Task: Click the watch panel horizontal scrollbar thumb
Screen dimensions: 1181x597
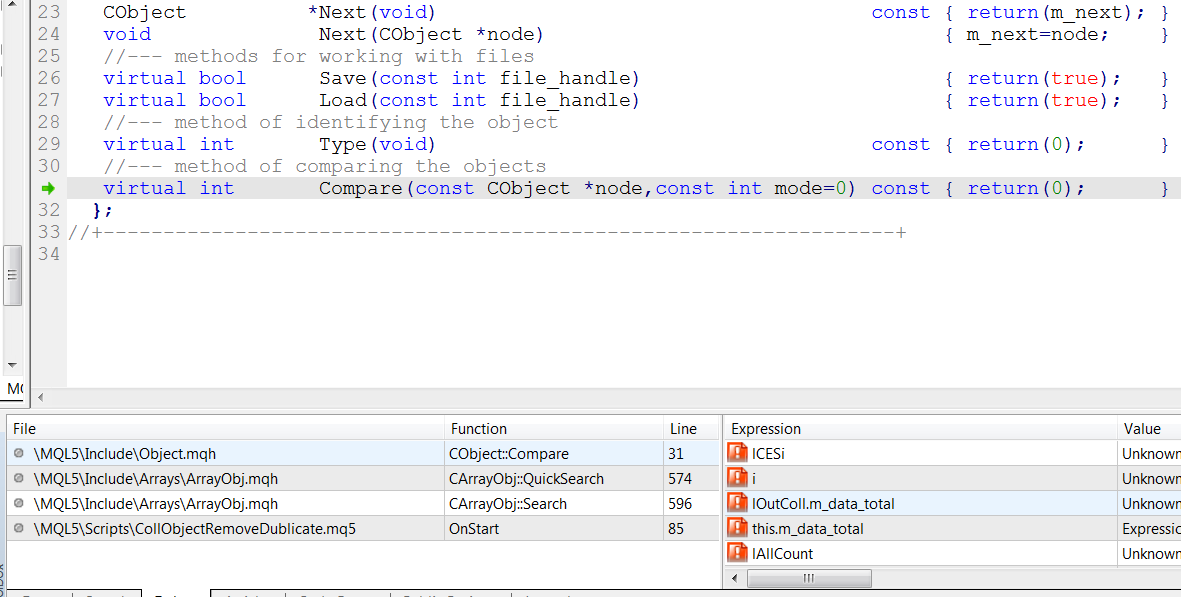Action: (810, 578)
